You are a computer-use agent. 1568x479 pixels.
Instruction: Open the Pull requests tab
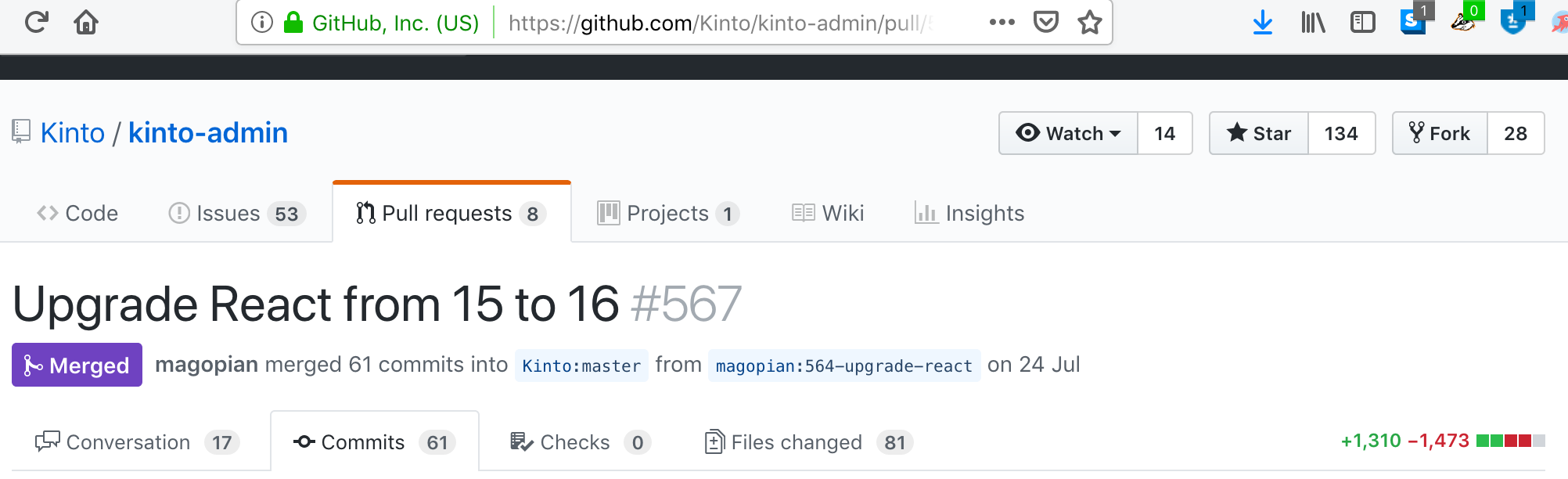pyautogui.click(x=451, y=213)
